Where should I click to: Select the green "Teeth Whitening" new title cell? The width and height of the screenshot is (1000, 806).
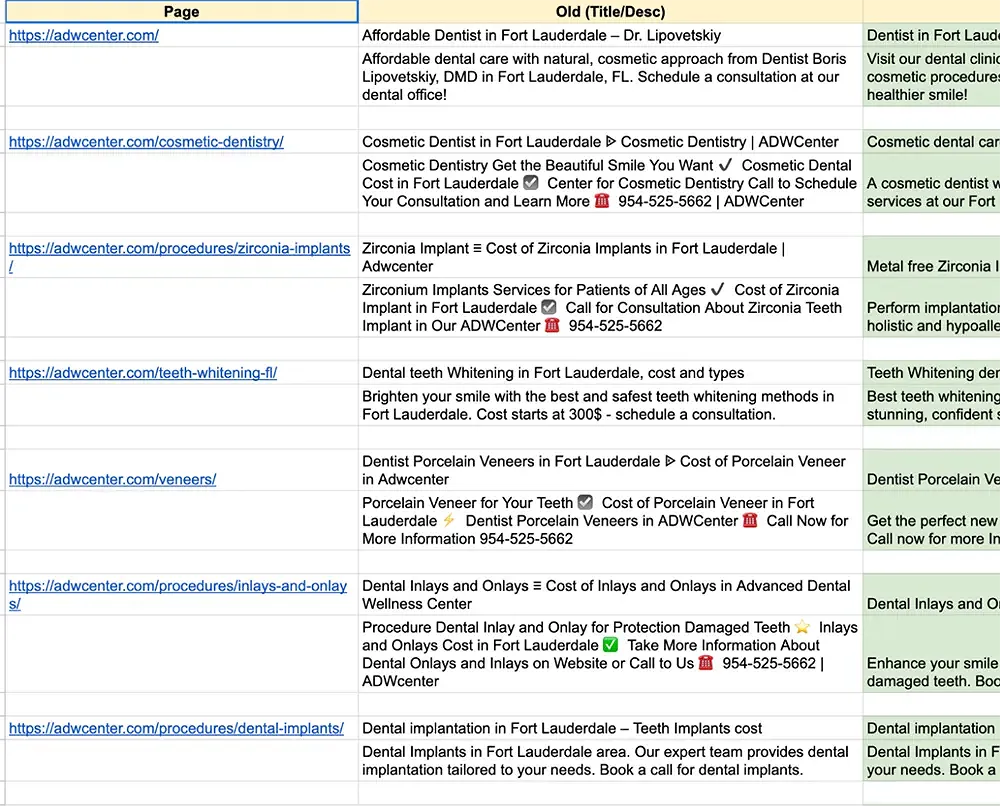(x=932, y=373)
